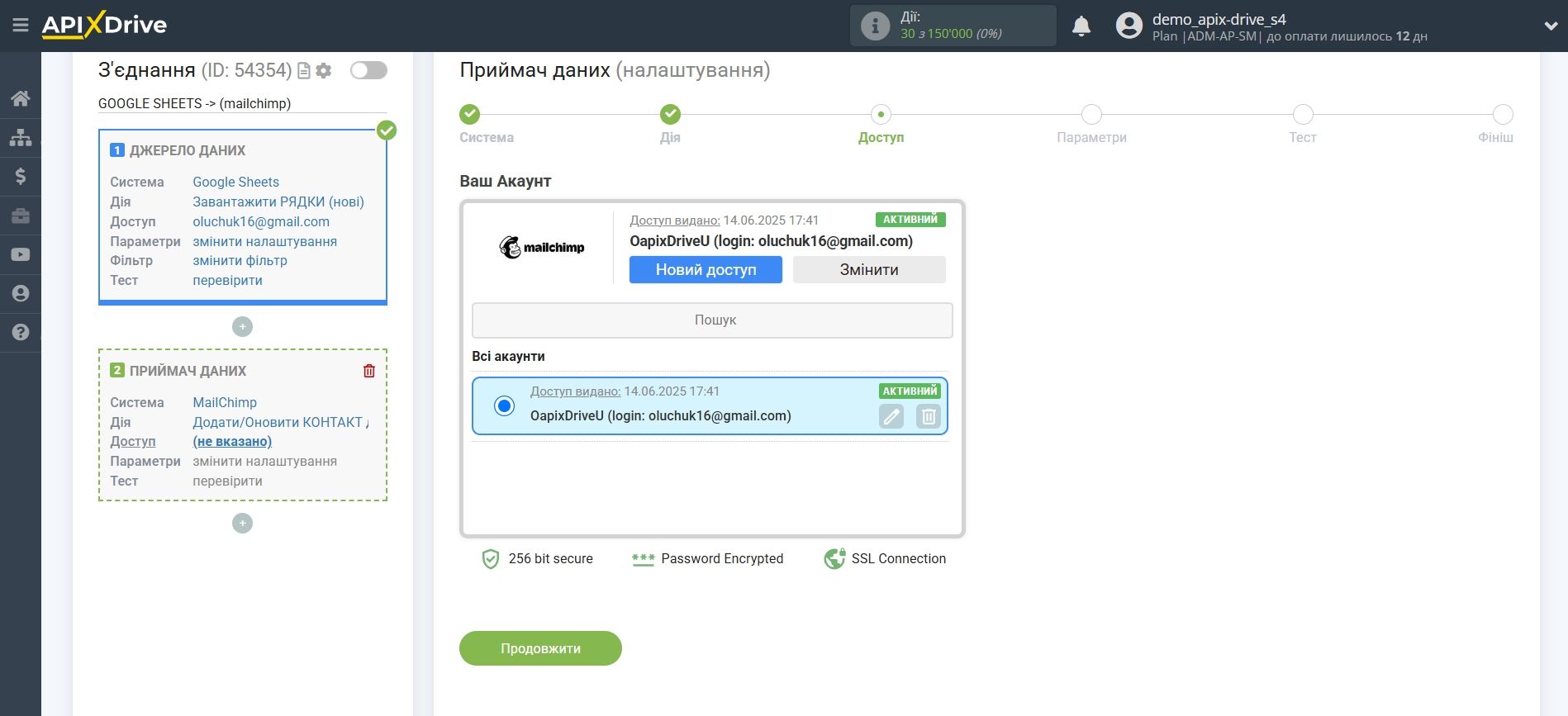Click the 256 bit secure shield icon
This screenshot has height=716, width=1568.
[490, 559]
